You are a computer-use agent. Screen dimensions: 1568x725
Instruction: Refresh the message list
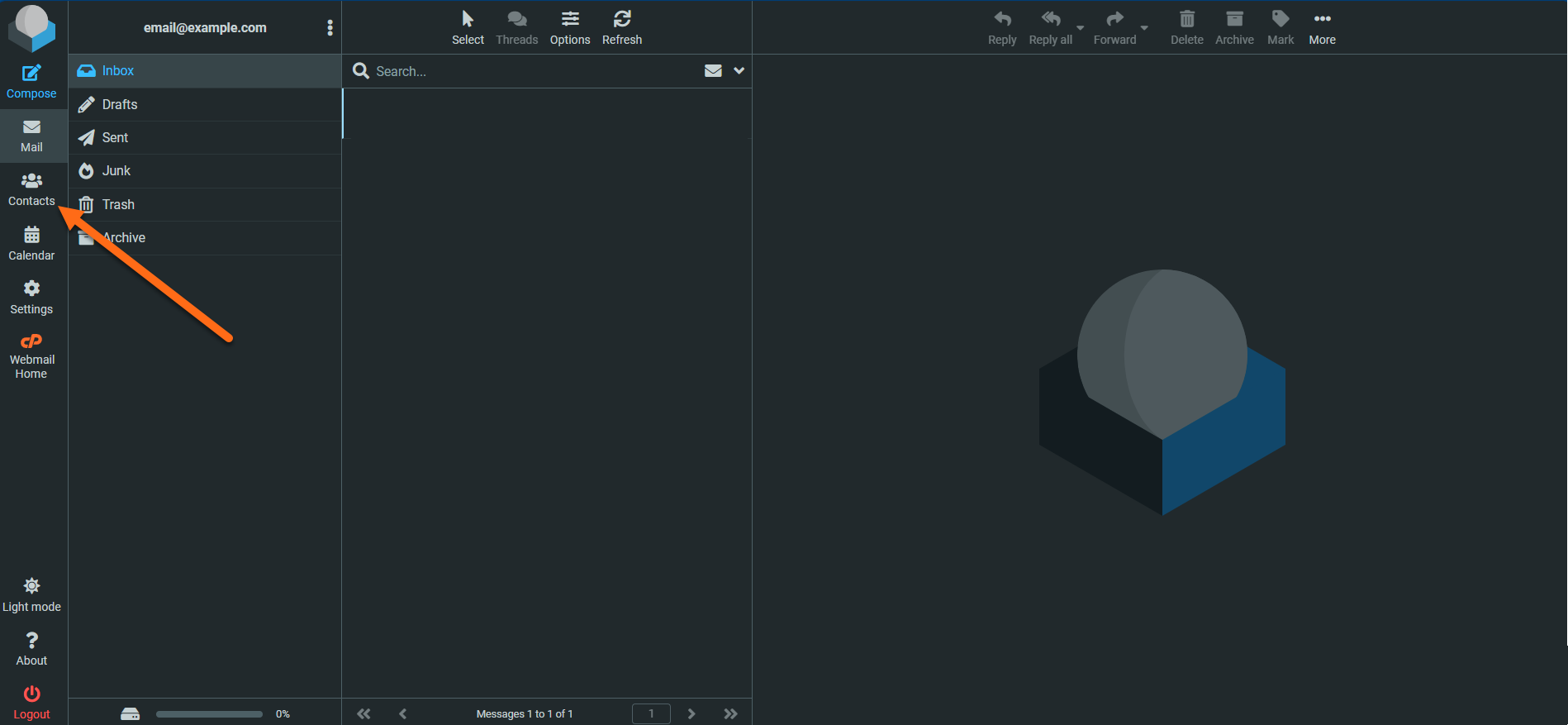(x=622, y=28)
